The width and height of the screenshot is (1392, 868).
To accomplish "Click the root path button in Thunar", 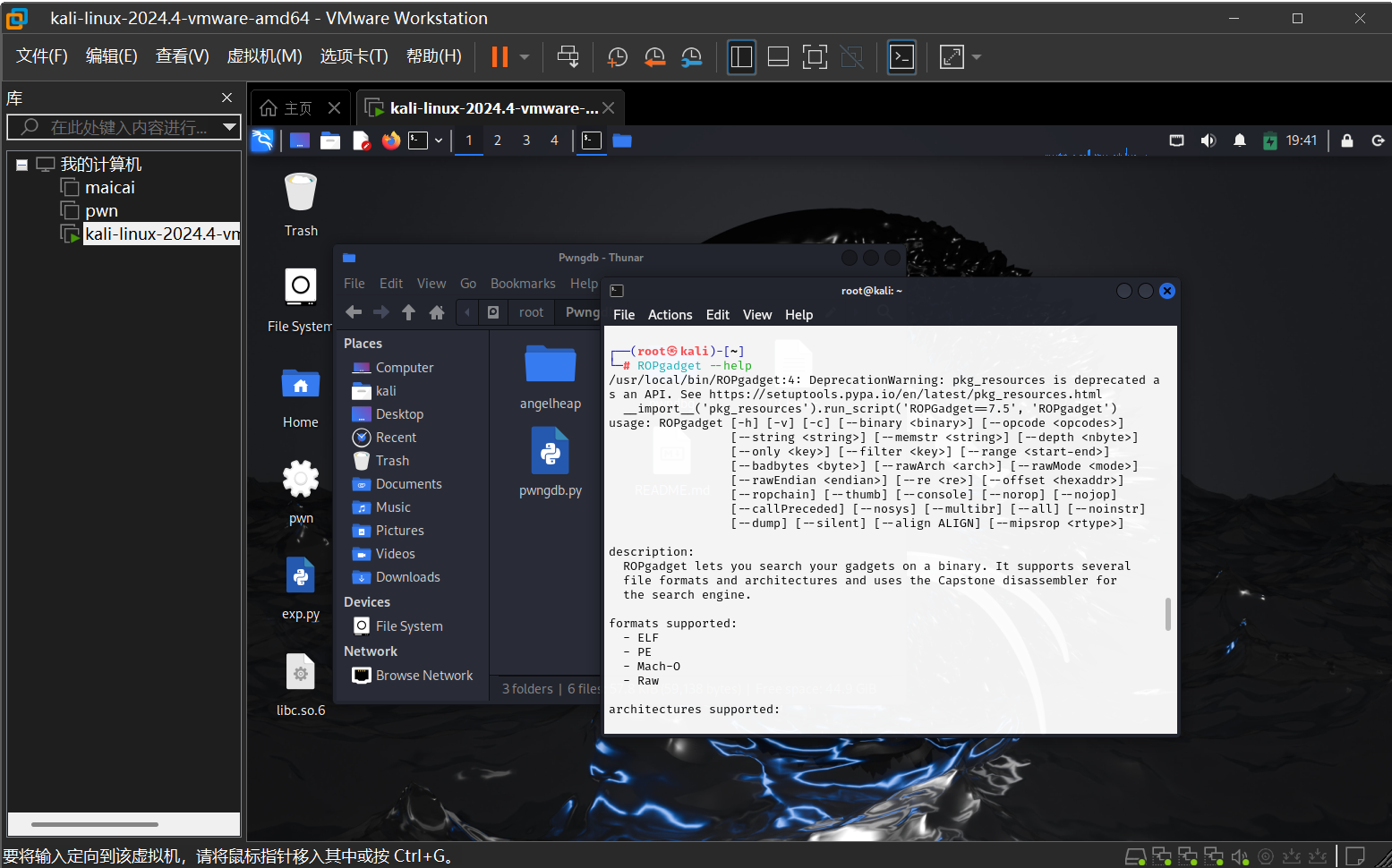I will click(x=531, y=312).
